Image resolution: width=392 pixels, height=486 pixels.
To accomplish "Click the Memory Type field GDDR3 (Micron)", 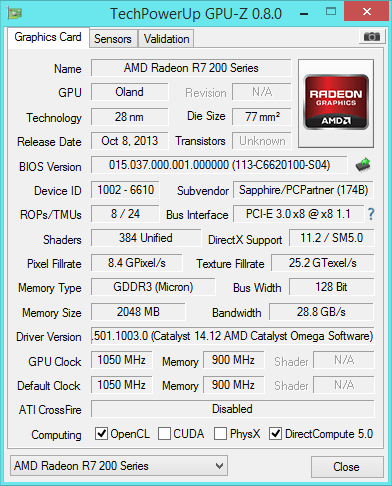I will pos(153,287).
